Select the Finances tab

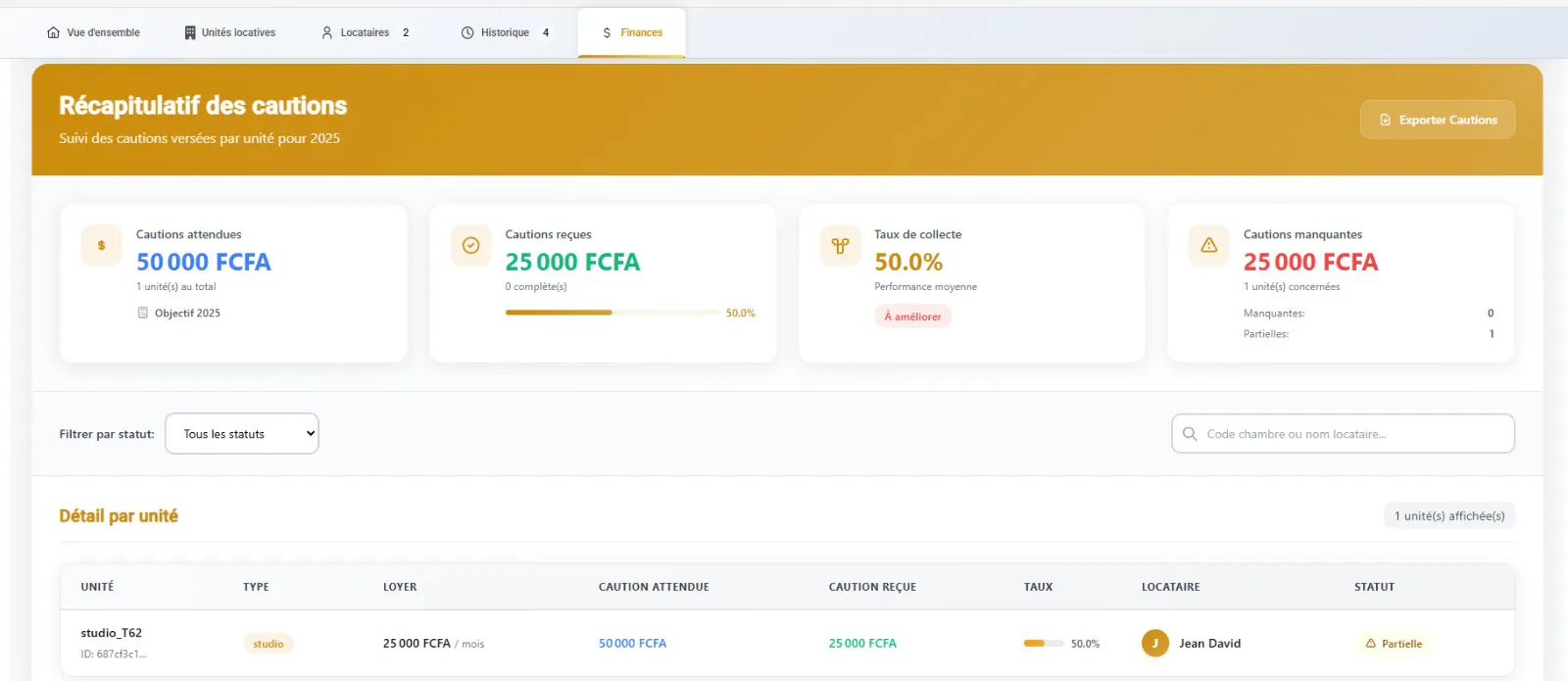(632, 32)
